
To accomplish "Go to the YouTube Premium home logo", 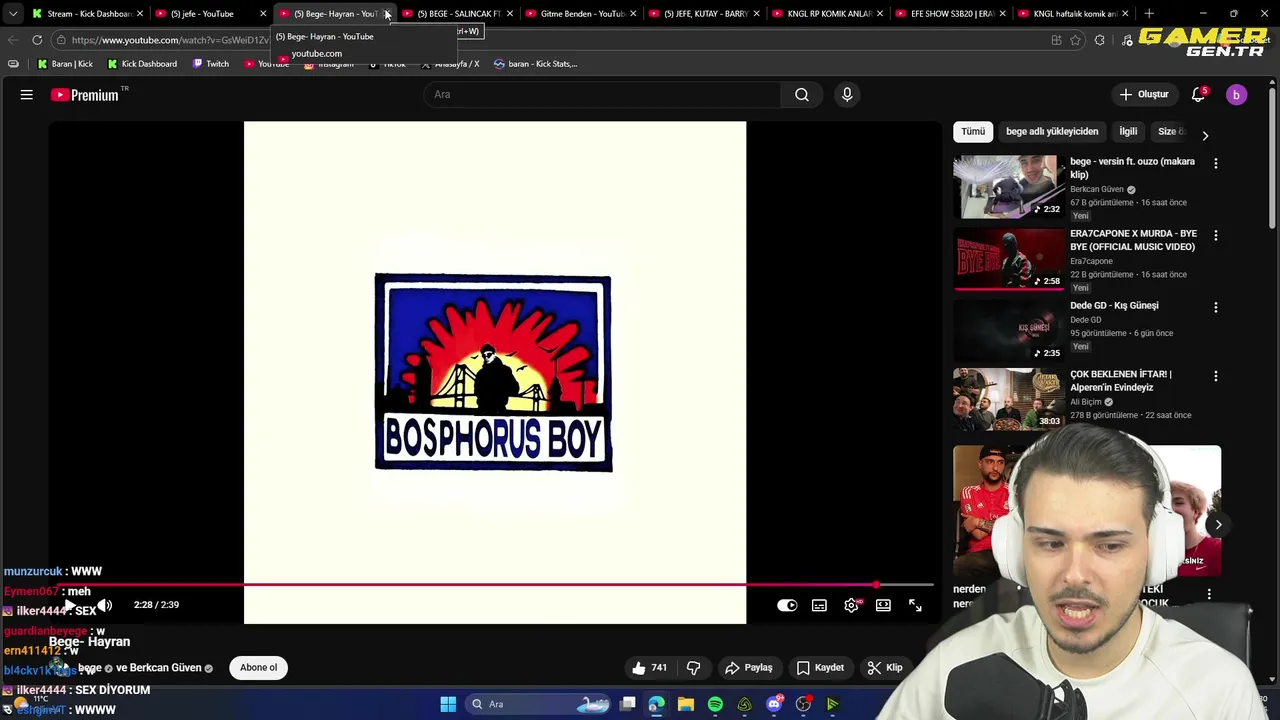I will pos(85,95).
